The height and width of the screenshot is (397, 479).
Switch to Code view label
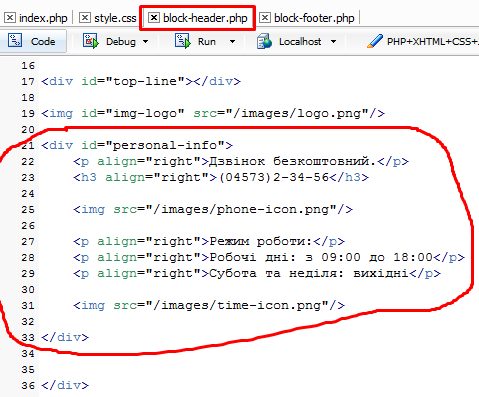tap(43, 42)
